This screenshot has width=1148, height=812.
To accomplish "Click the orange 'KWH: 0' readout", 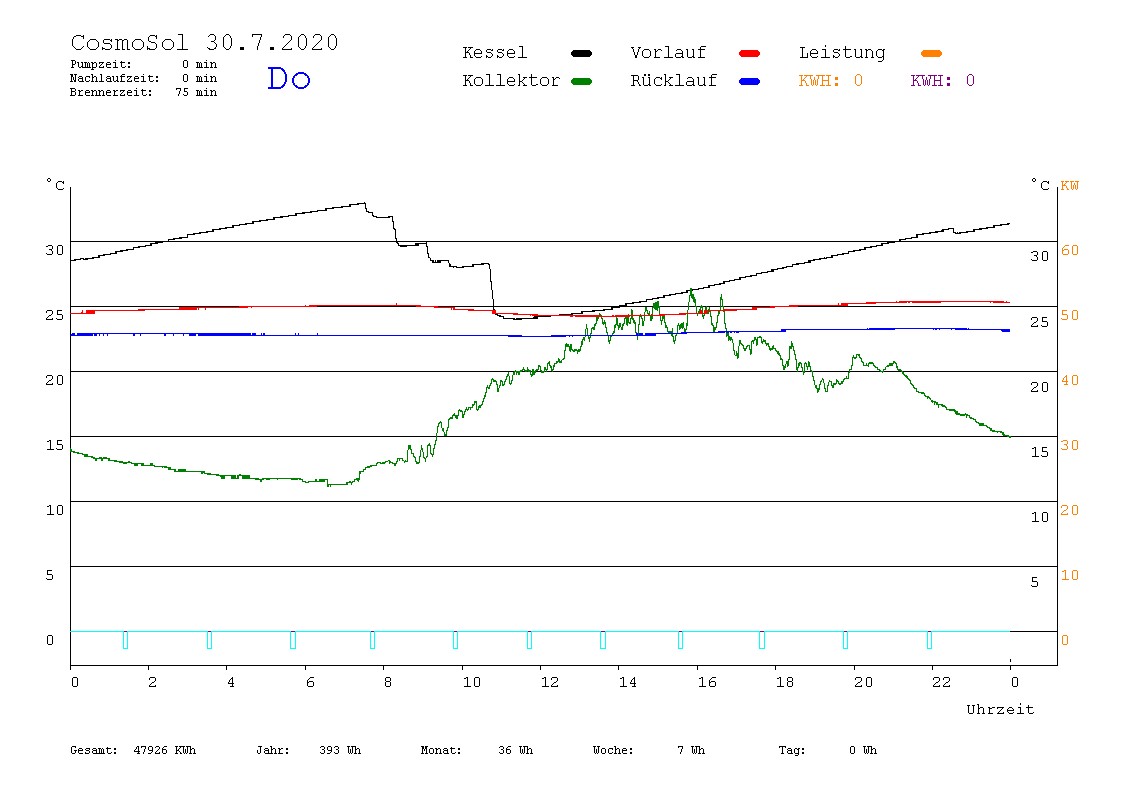I will pos(831,81).
